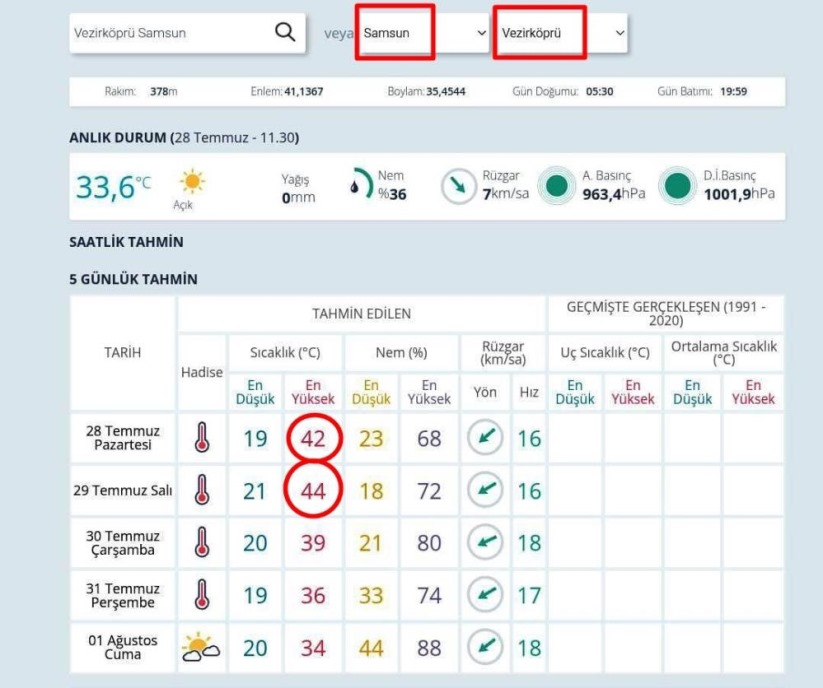Expand the SAATLİK TAHMİN section
The height and width of the screenshot is (688, 823).
(126, 242)
